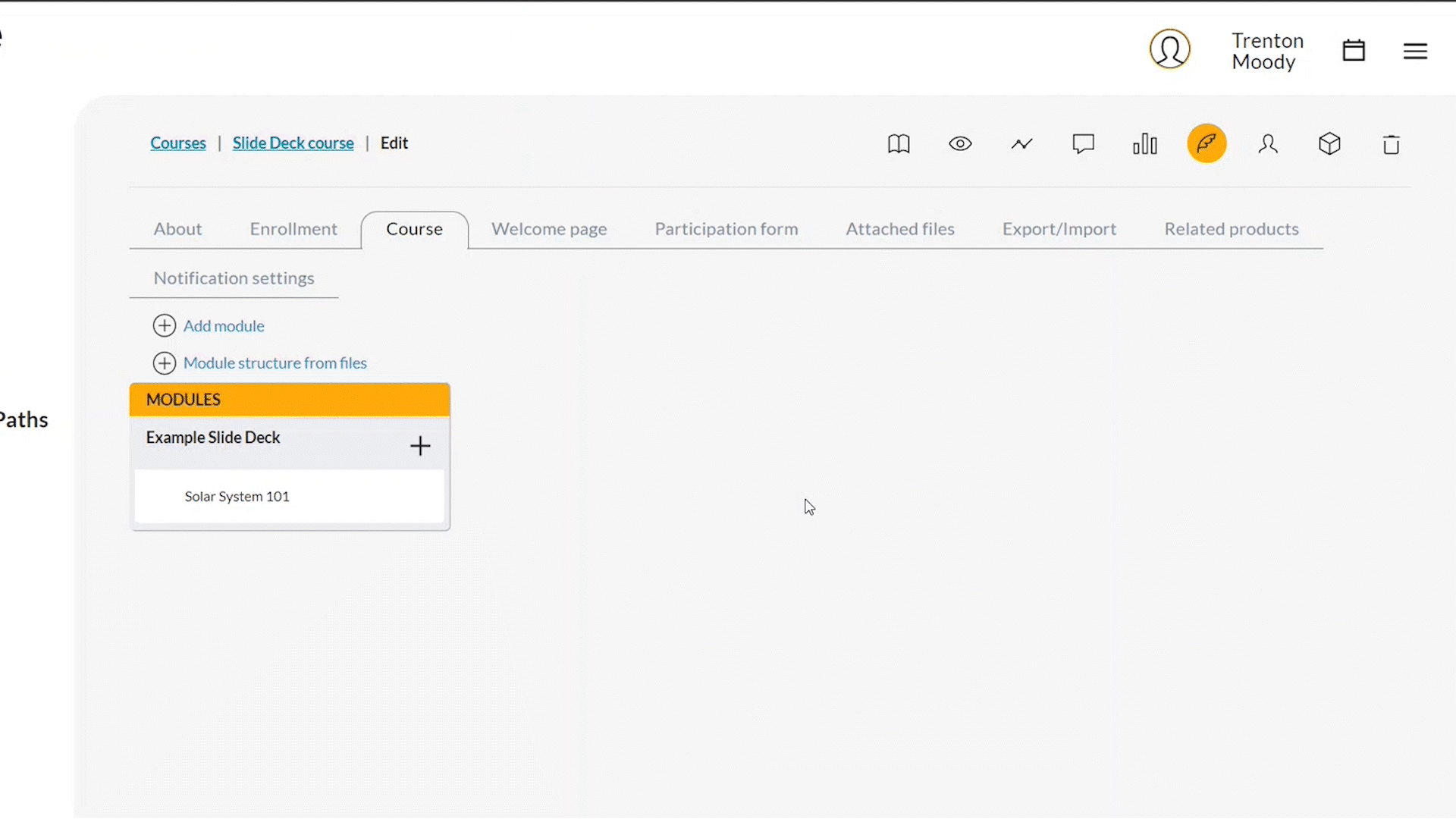
Task: Select the analytics bar chart icon
Action: 1145,143
